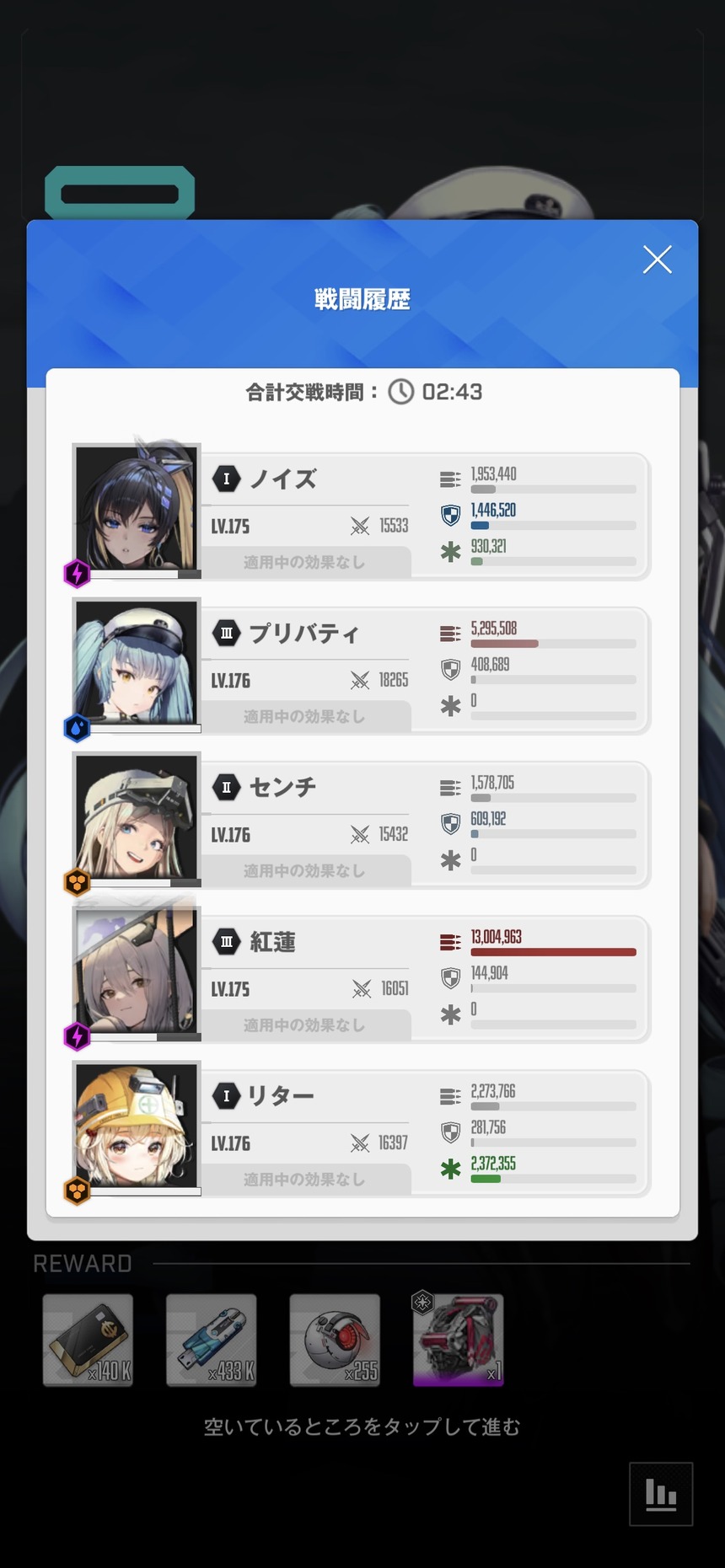Click the clock icon beside 02:43
Screen dimensions: 725x1568
click(401, 392)
